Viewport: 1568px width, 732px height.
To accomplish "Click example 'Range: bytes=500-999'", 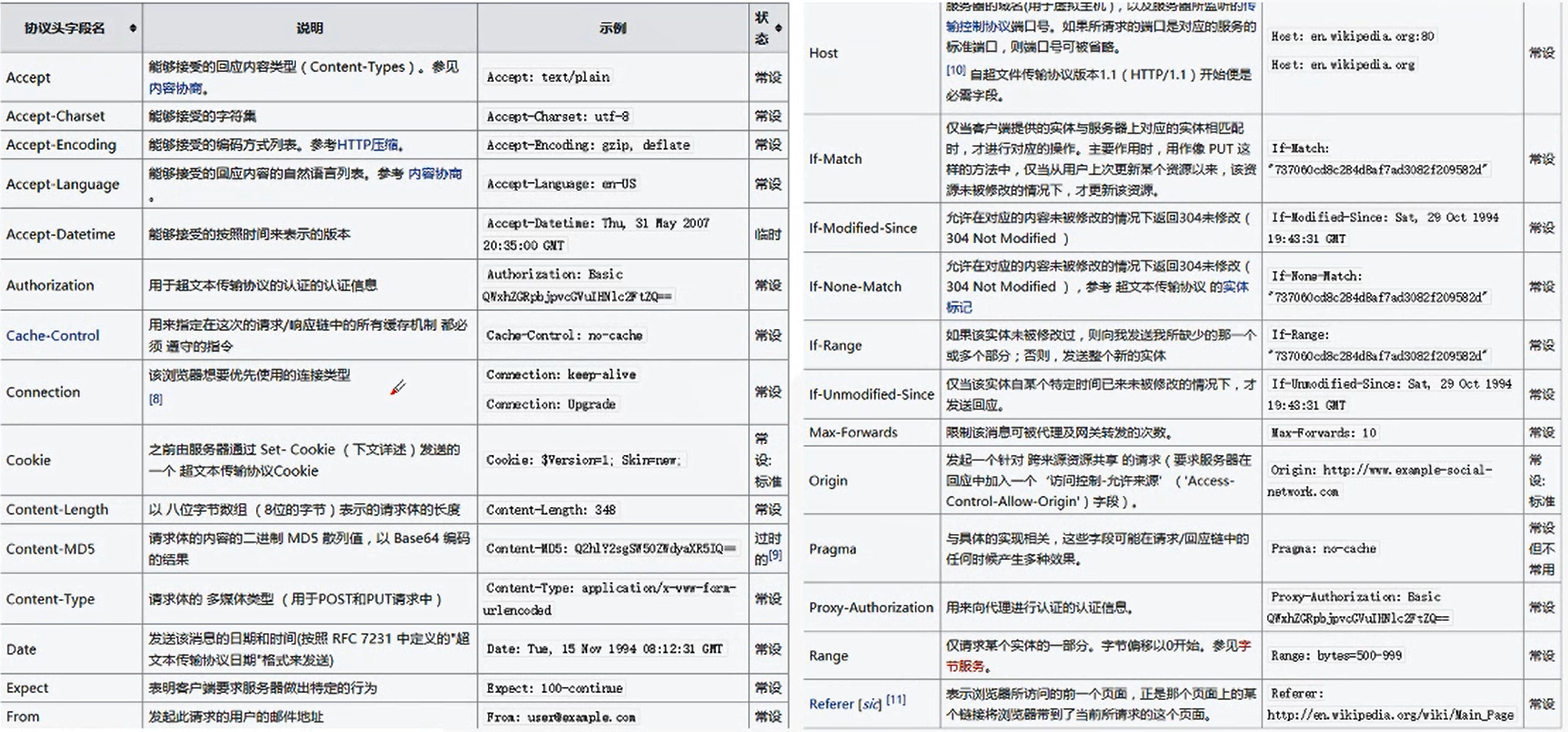I will [1335, 656].
